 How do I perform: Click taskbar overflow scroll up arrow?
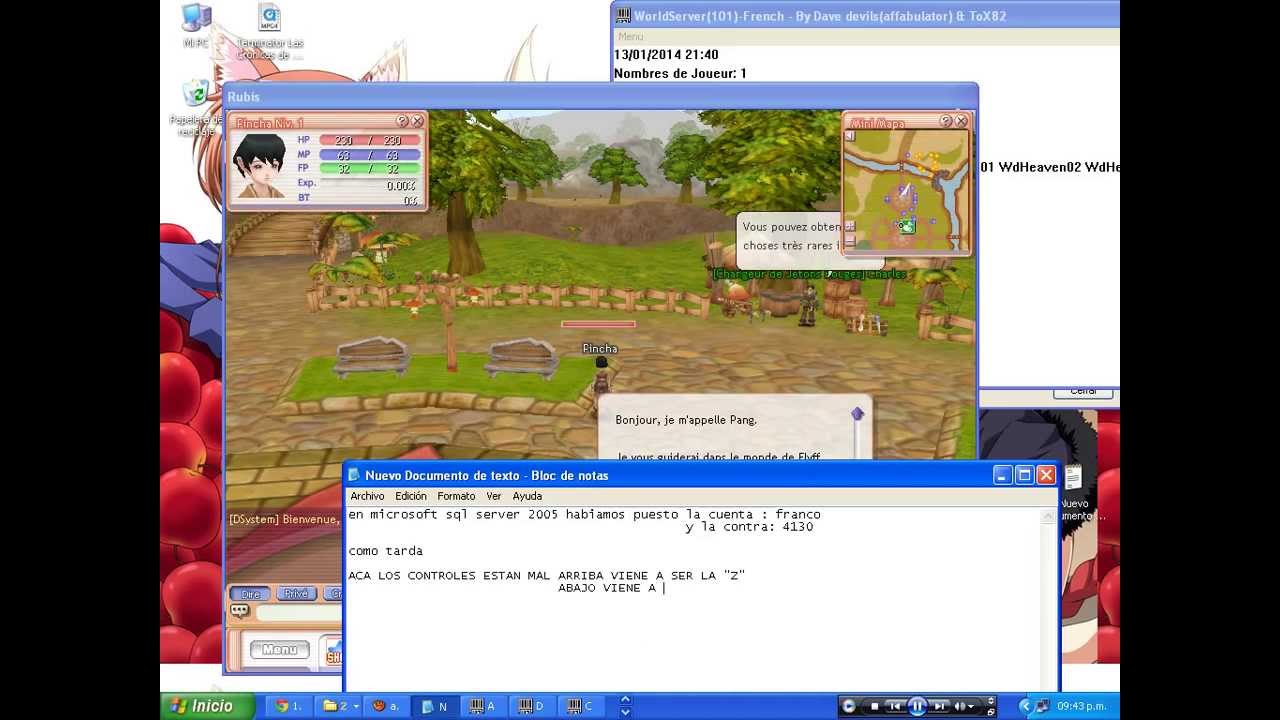pyautogui.click(x=625, y=700)
